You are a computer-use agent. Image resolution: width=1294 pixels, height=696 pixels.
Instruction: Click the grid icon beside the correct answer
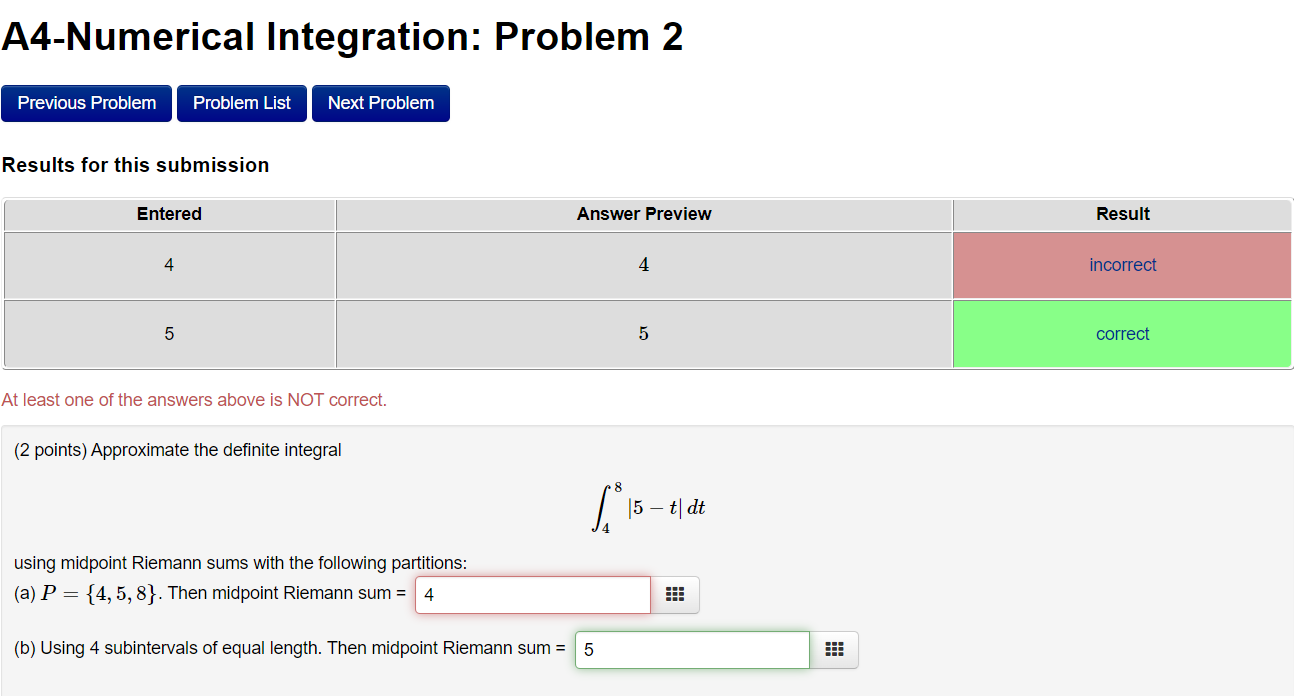834,649
